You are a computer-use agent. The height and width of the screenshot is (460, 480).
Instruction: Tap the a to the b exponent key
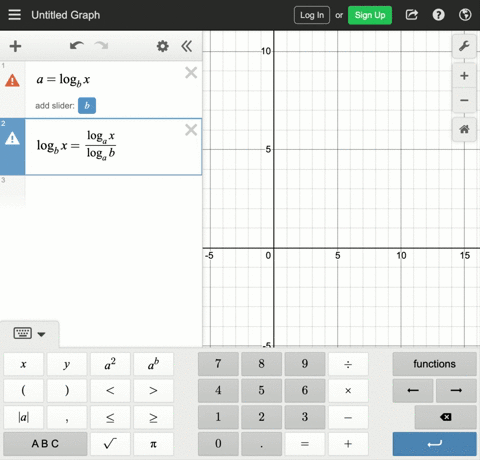click(153, 364)
